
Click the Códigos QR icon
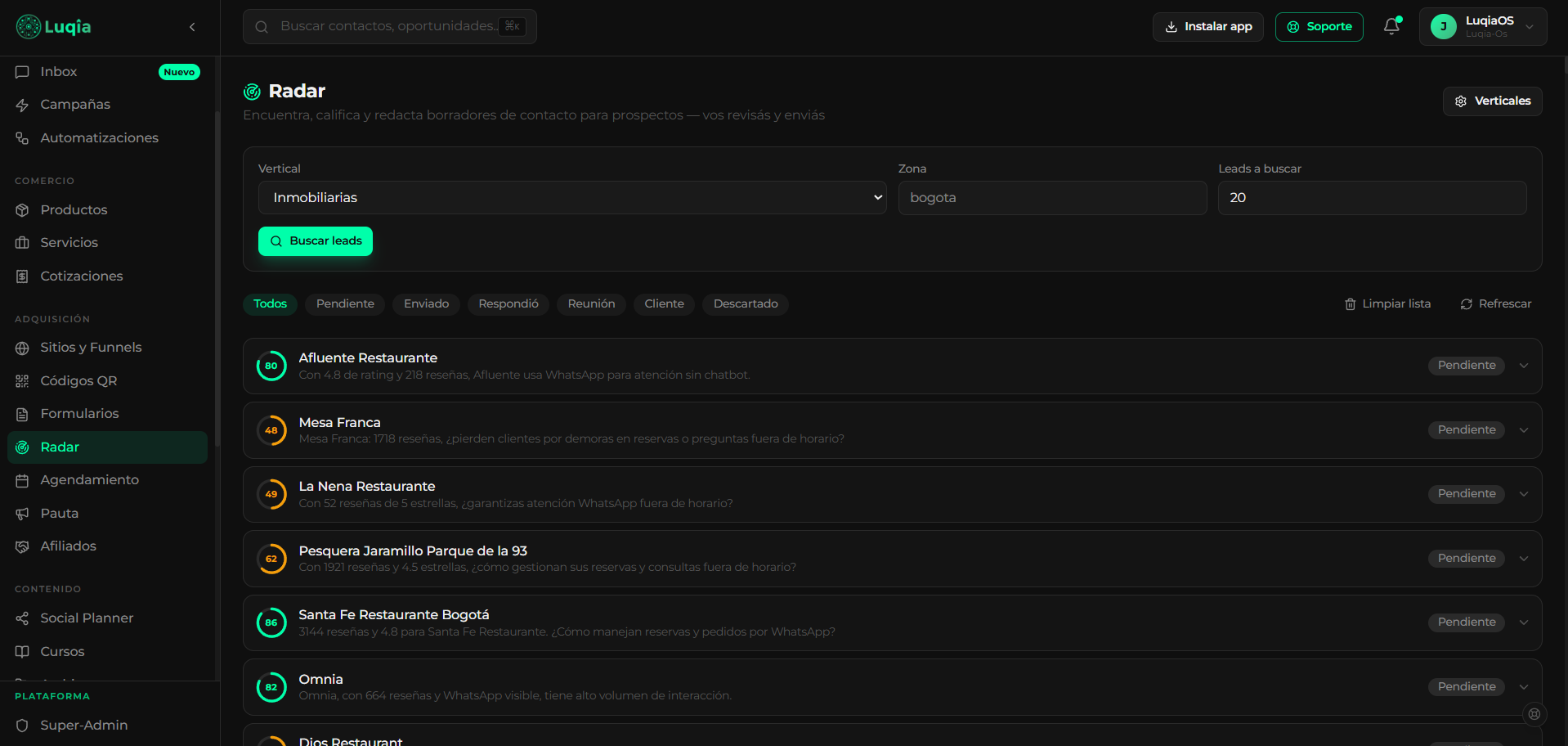(x=22, y=381)
